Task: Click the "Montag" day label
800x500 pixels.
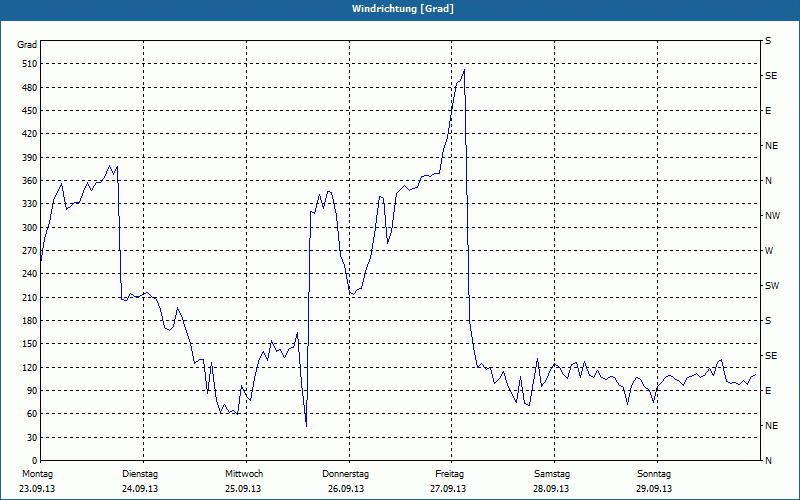Action: pyautogui.click(x=38, y=474)
